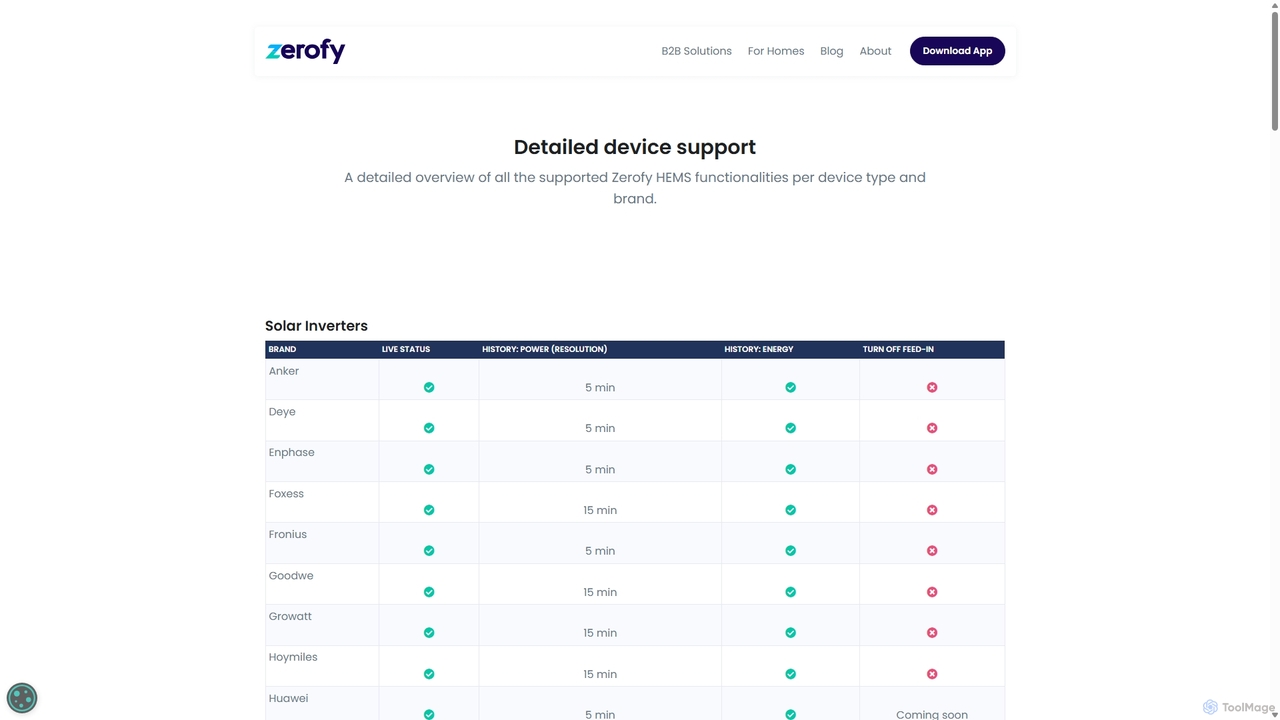This screenshot has width=1280, height=720.
Task: Select the Hoymiles brand cell
Action: [322, 666]
